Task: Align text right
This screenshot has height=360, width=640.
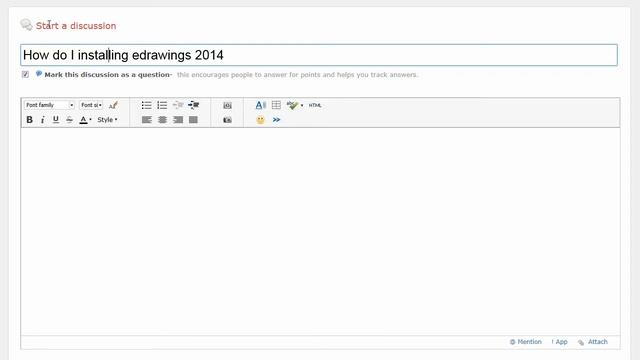Action: click(x=178, y=120)
